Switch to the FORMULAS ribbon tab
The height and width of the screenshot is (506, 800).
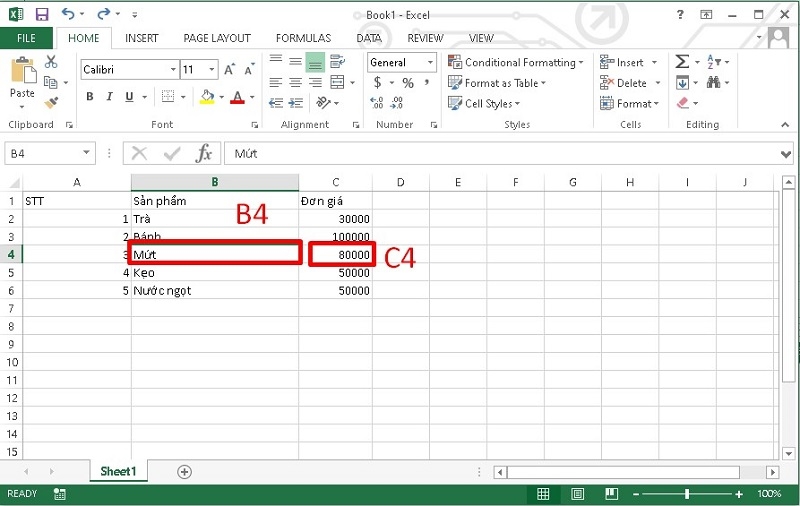[x=303, y=38]
